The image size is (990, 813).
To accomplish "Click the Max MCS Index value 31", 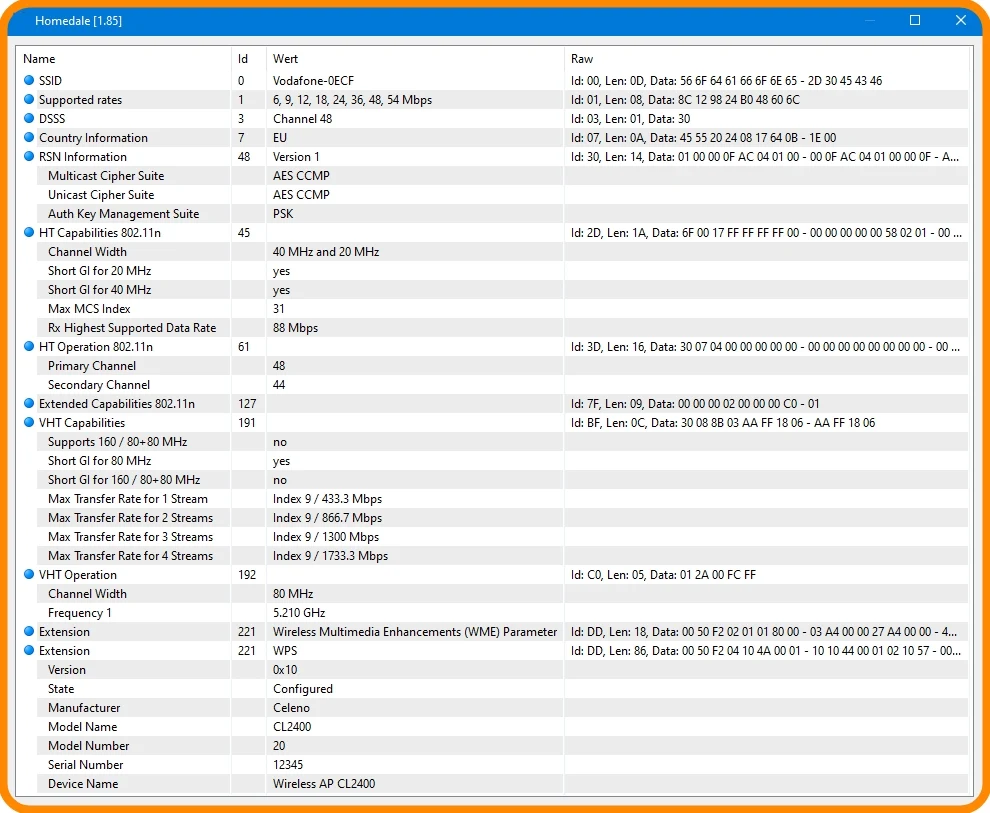I will 278,309.
